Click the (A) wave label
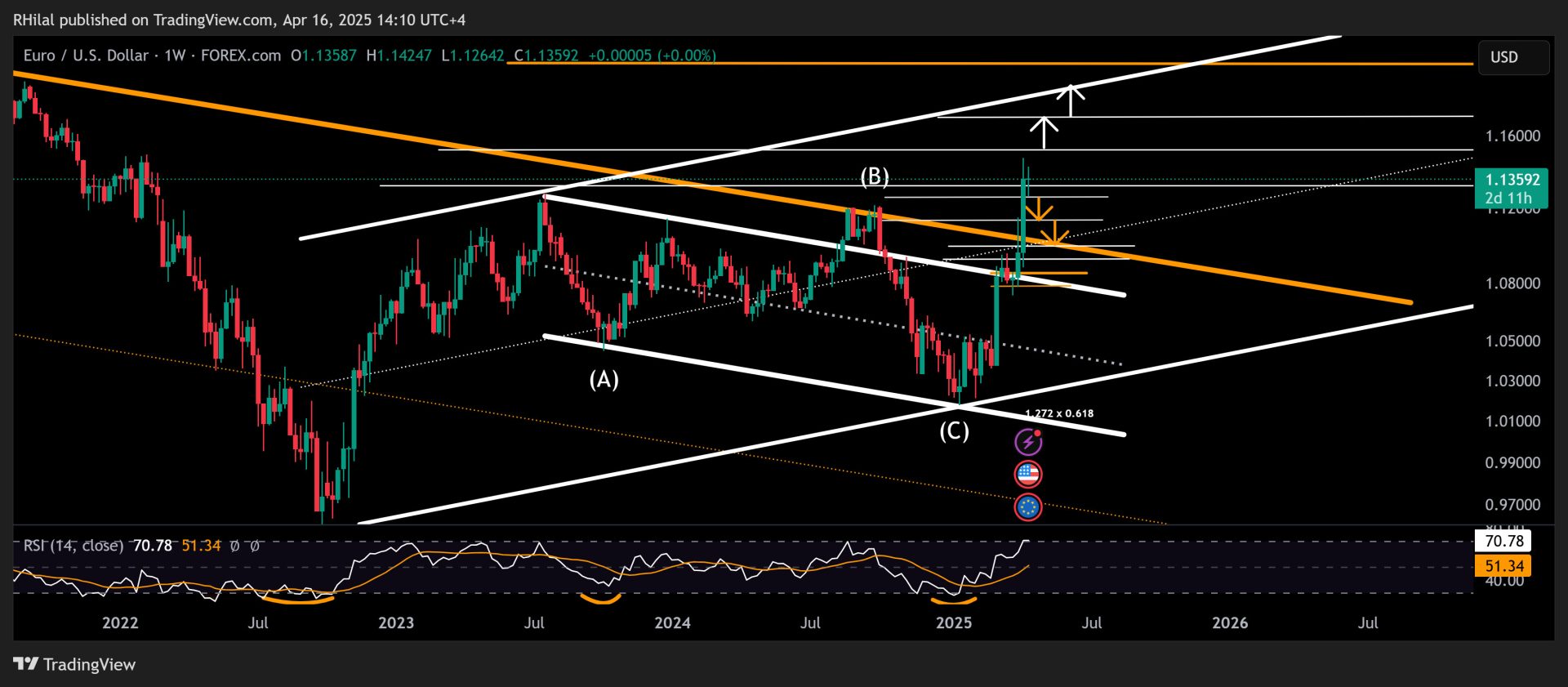This screenshot has height=687, width=1568. pos(604,379)
